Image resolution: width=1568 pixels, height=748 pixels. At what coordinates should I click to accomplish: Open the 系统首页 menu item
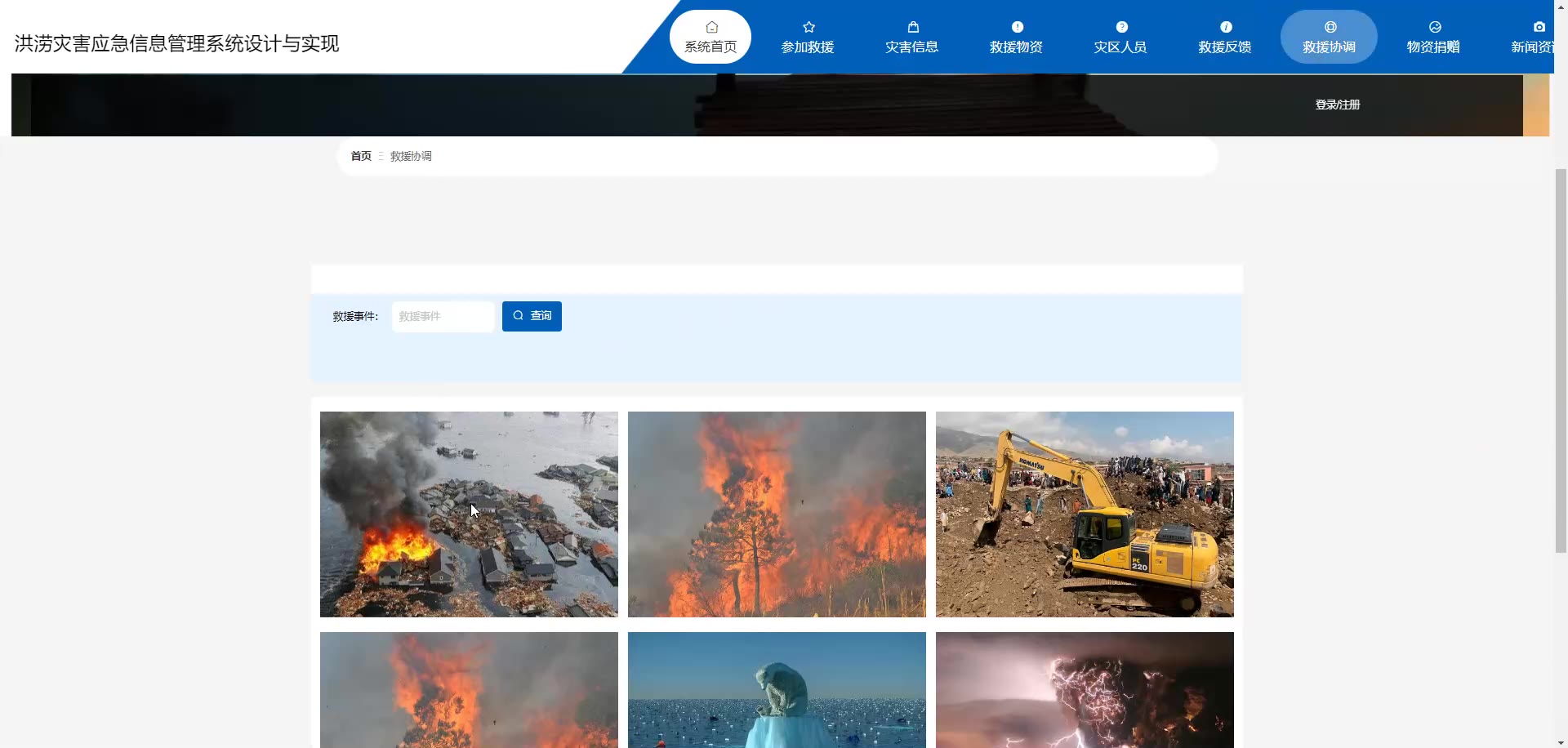pyautogui.click(x=710, y=37)
